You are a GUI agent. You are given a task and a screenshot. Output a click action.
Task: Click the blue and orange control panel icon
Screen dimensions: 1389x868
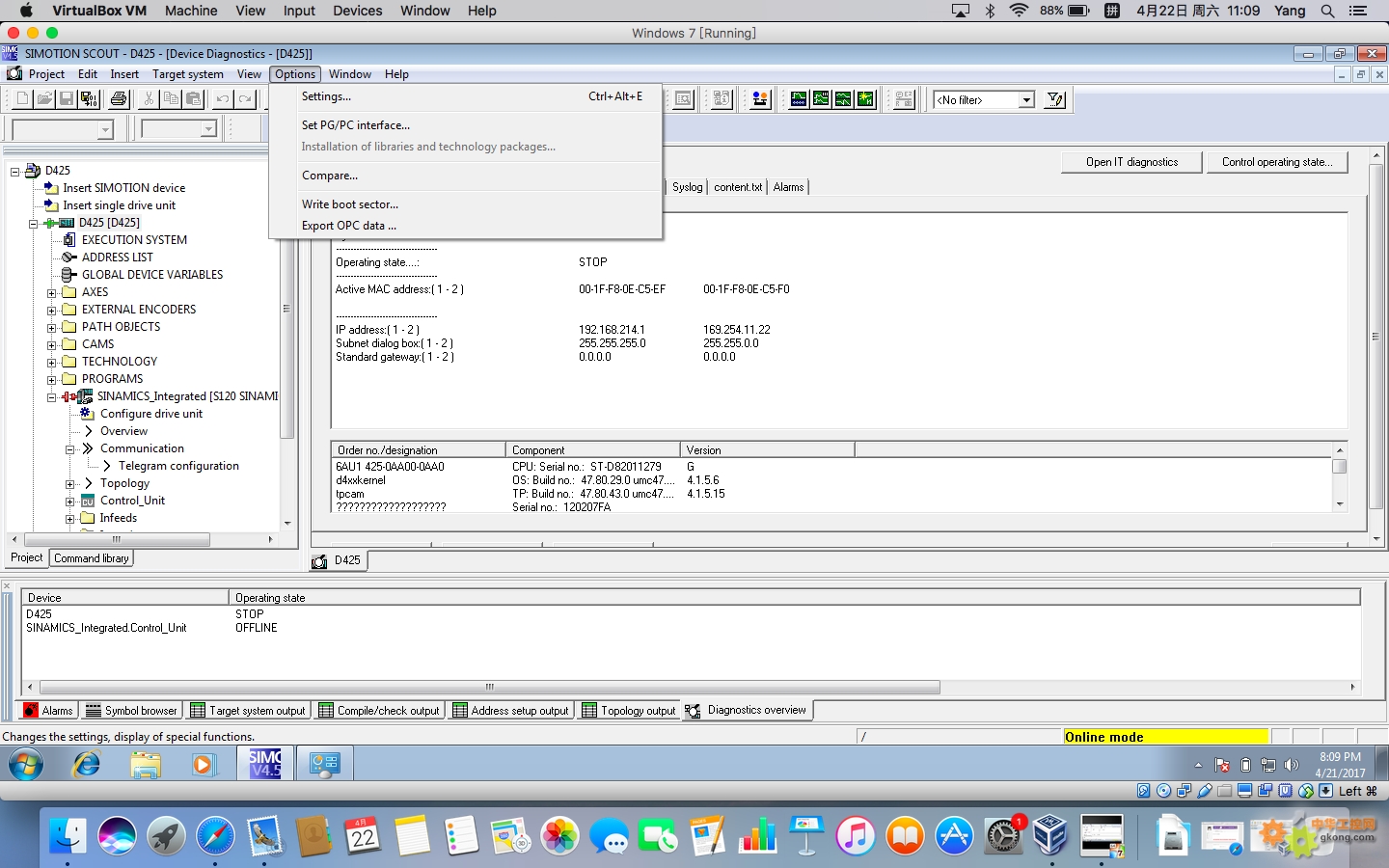(x=761, y=98)
